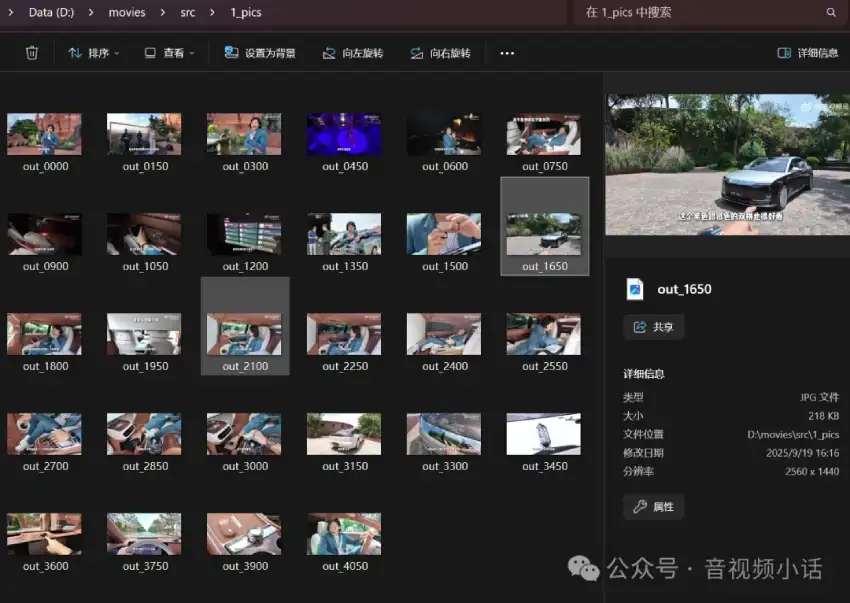
Task: Select the out_2100 thumbnail
Action: [x=244, y=333]
